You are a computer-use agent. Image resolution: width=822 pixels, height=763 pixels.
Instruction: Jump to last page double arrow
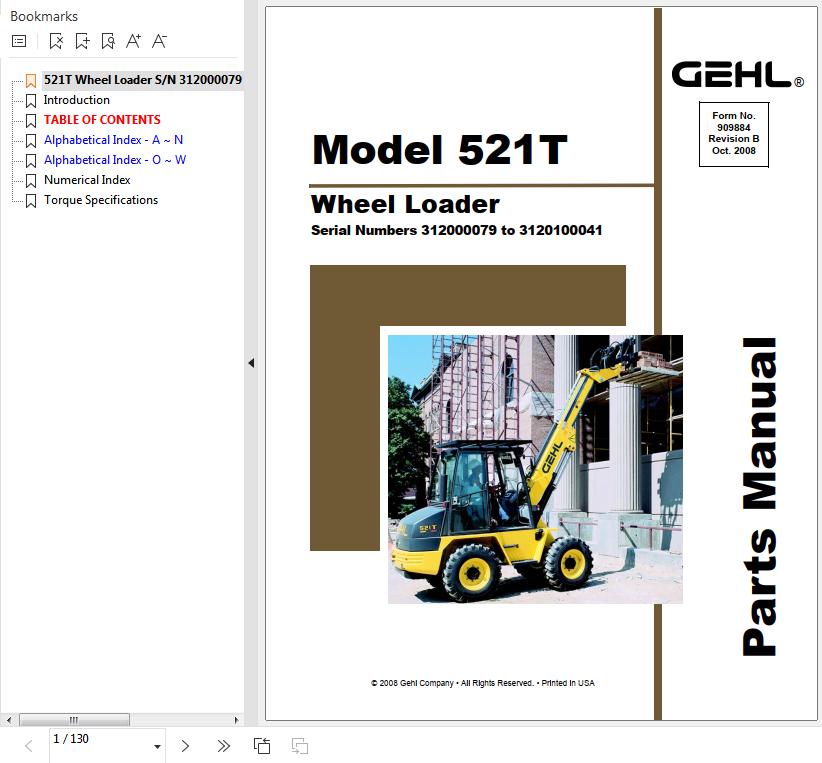click(224, 746)
